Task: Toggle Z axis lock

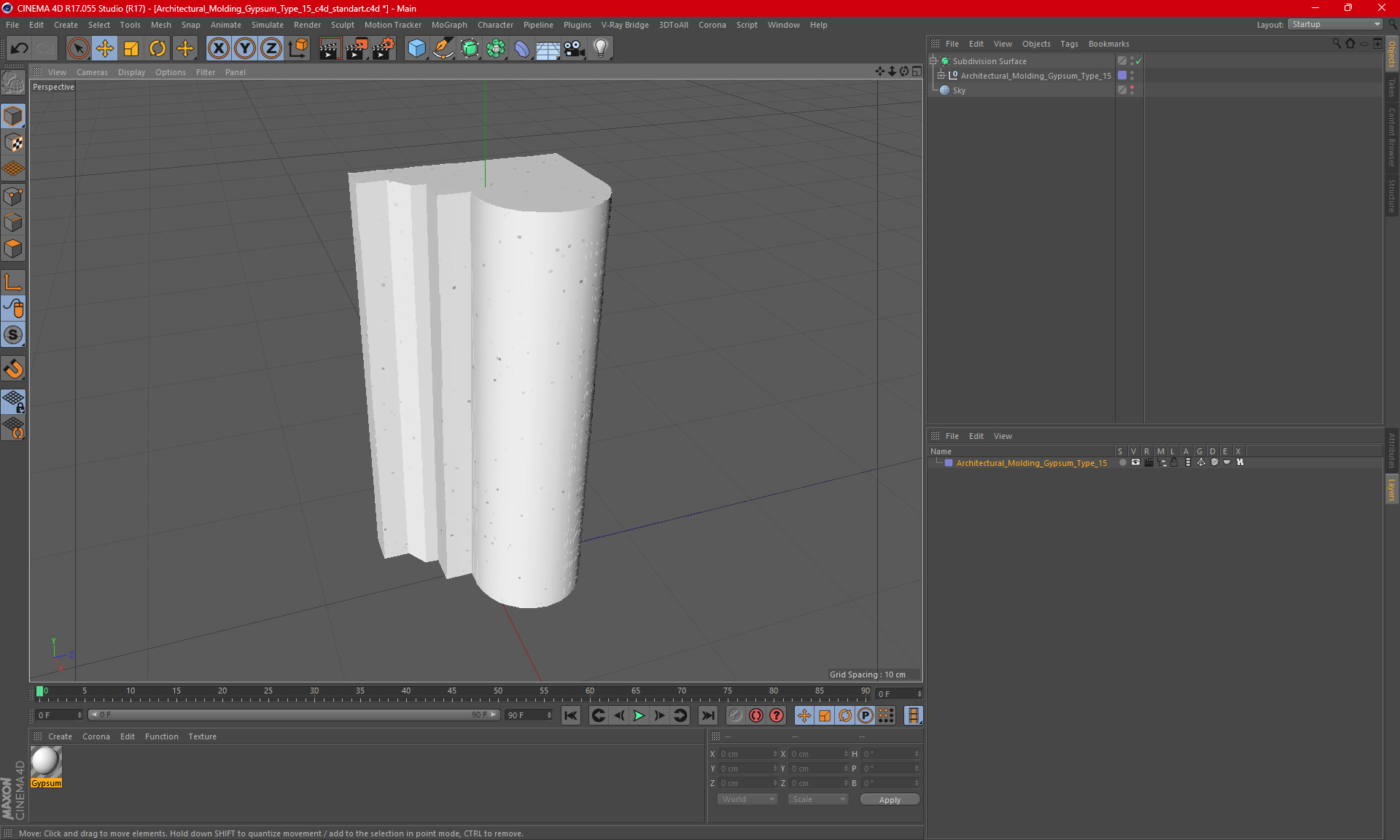Action: coord(271,49)
